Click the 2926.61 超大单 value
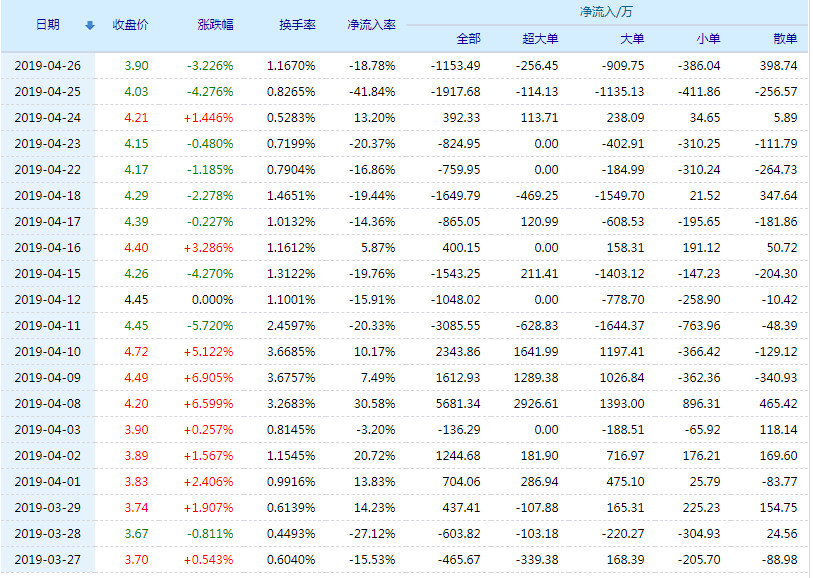The width and height of the screenshot is (813, 578). 534,404
